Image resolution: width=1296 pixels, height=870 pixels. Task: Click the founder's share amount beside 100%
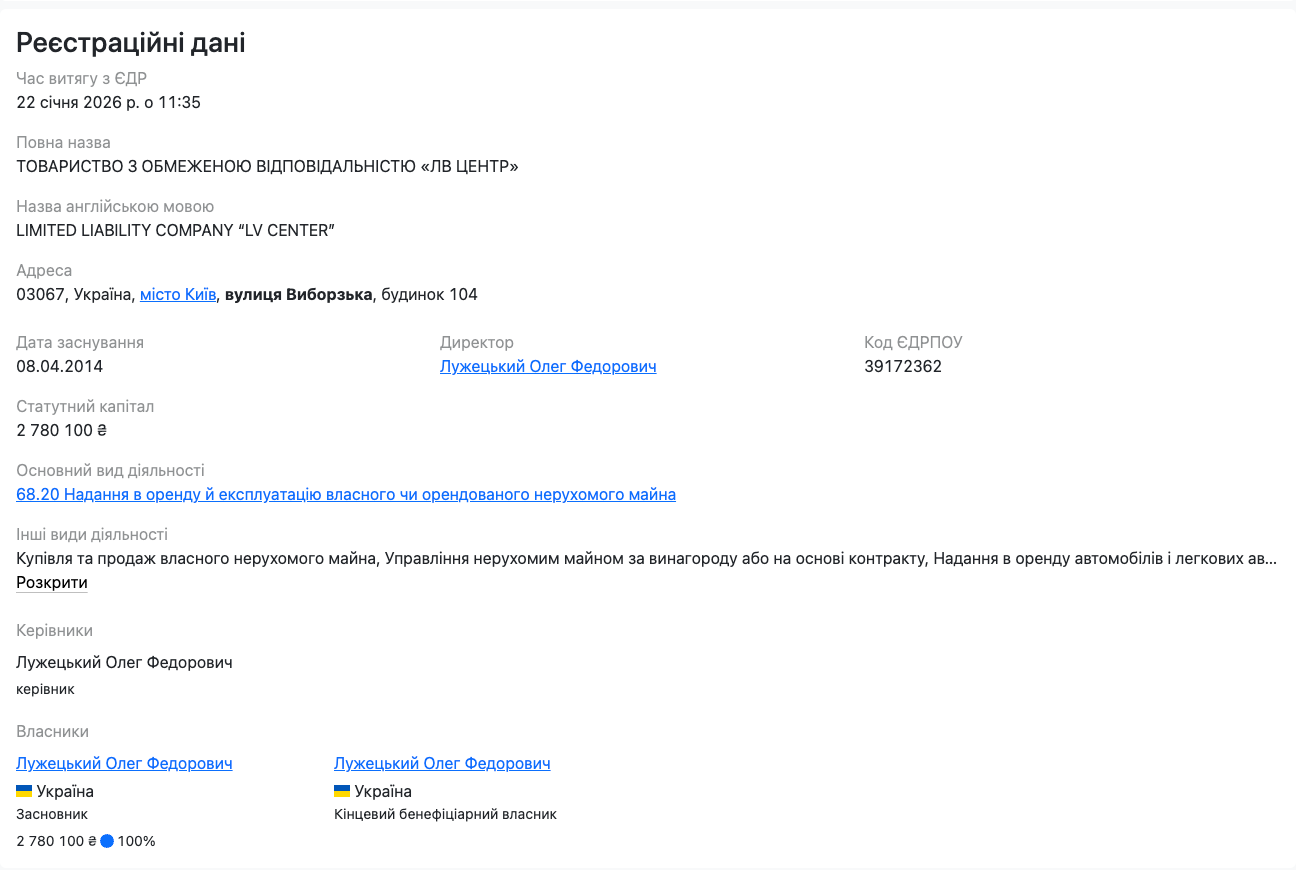56,841
